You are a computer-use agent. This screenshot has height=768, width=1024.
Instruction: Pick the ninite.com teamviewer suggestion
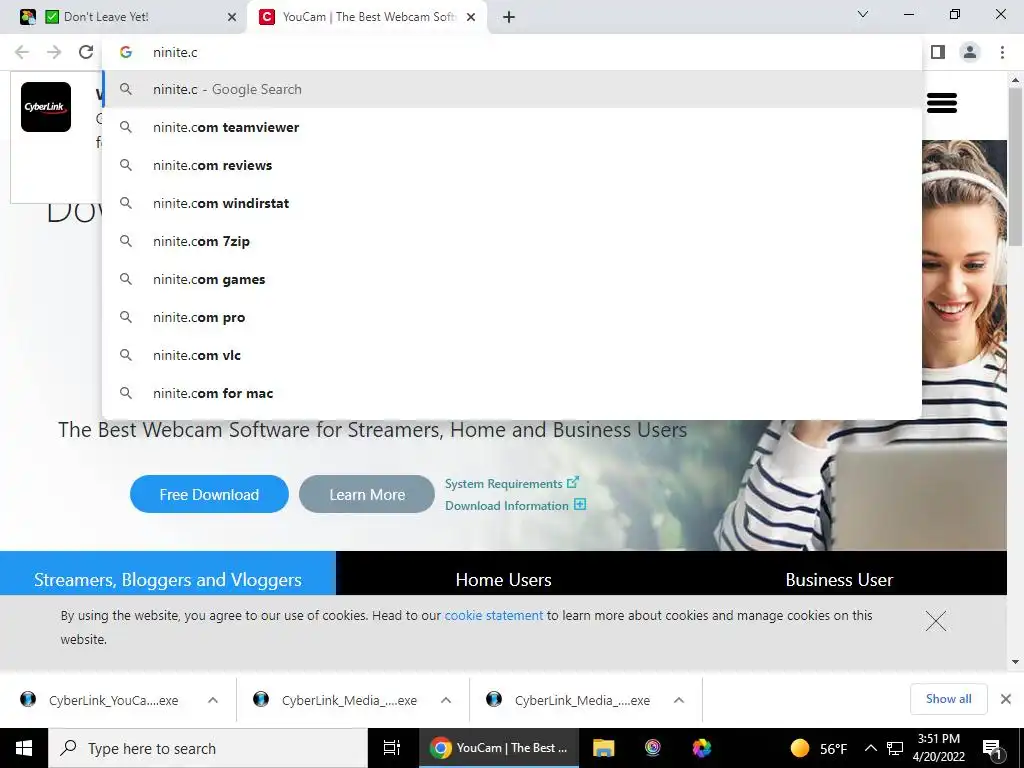click(x=512, y=127)
